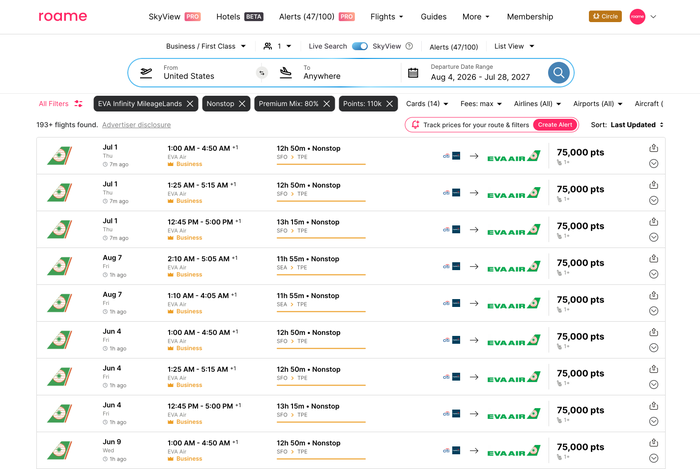This screenshot has width=700, height=469.
Task: Open the All Filters sliders icon
Action: (79, 104)
